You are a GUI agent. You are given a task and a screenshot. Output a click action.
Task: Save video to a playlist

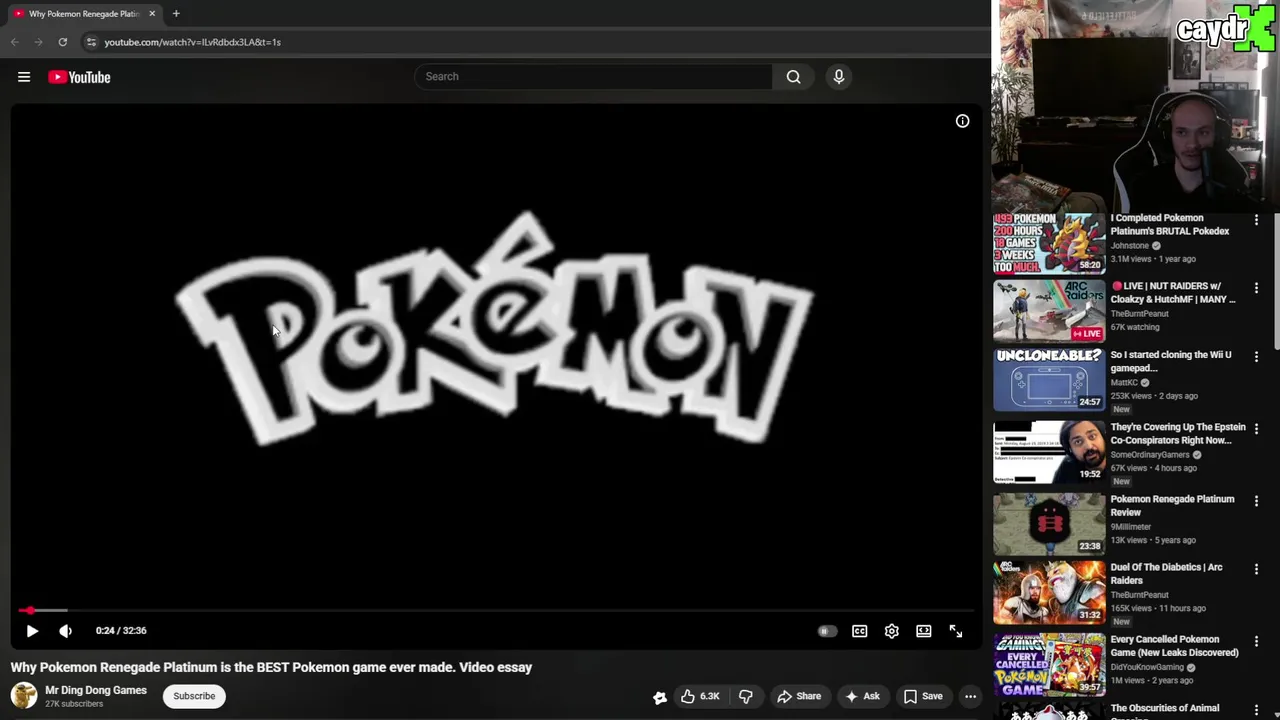point(923,696)
